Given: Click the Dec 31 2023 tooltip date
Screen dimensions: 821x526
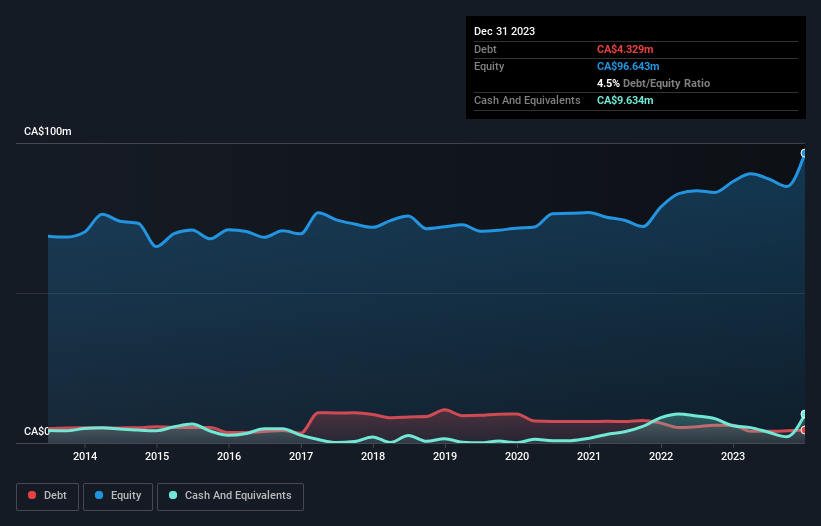Looking at the screenshot, I should point(504,31).
